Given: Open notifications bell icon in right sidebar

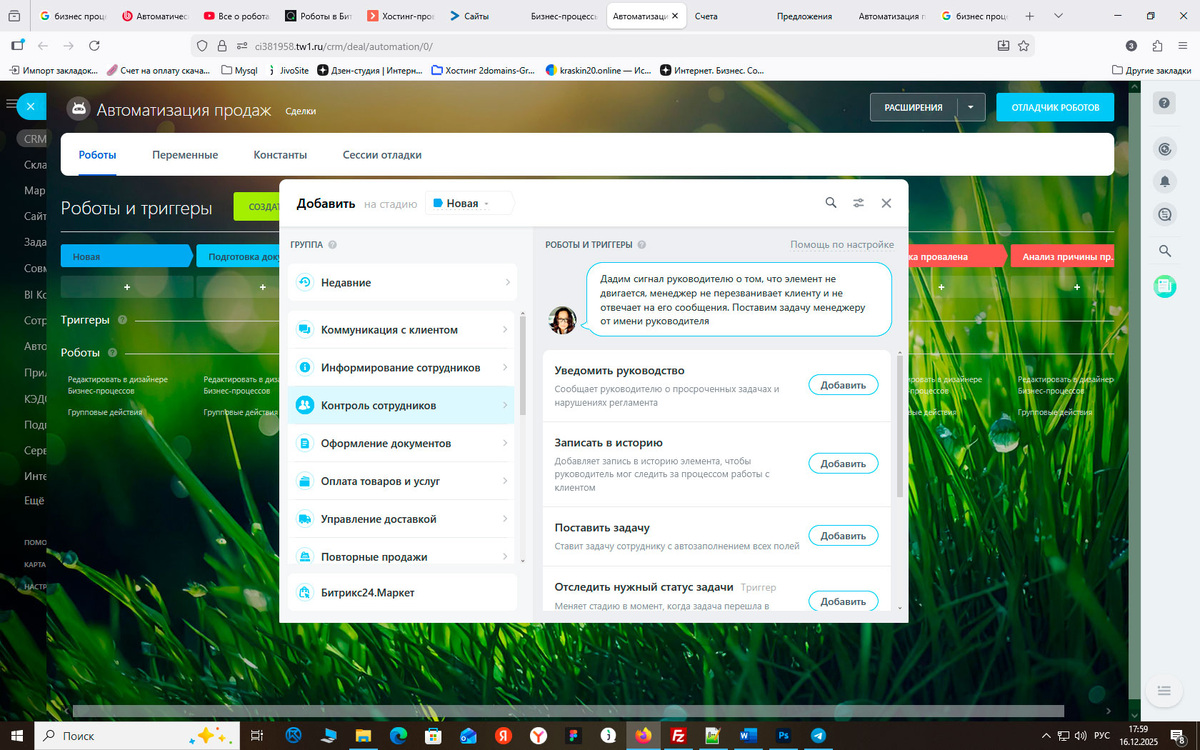Looking at the screenshot, I should (x=1164, y=181).
